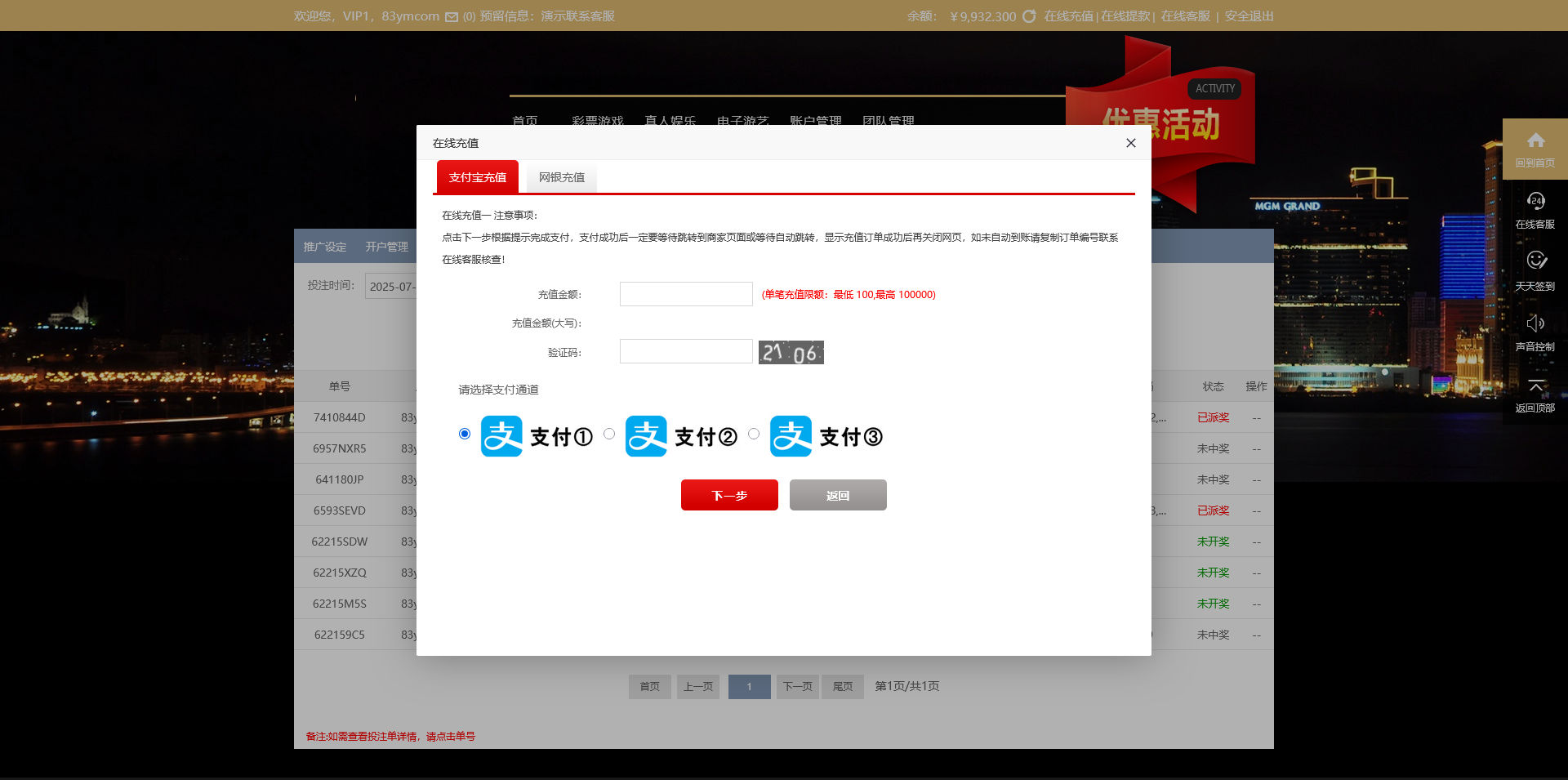Select the 支付① payment channel radio button
The image size is (1568, 780).
click(x=465, y=434)
